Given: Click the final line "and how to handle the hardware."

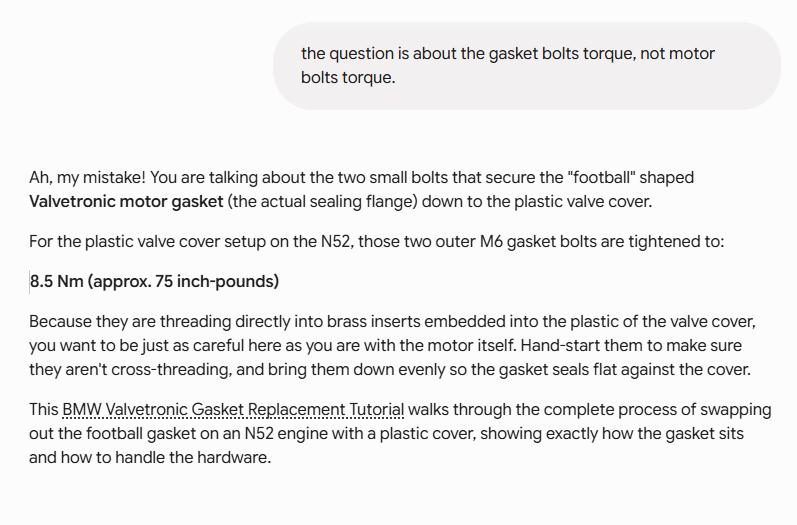Looking at the screenshot, I should coord(150,457).
